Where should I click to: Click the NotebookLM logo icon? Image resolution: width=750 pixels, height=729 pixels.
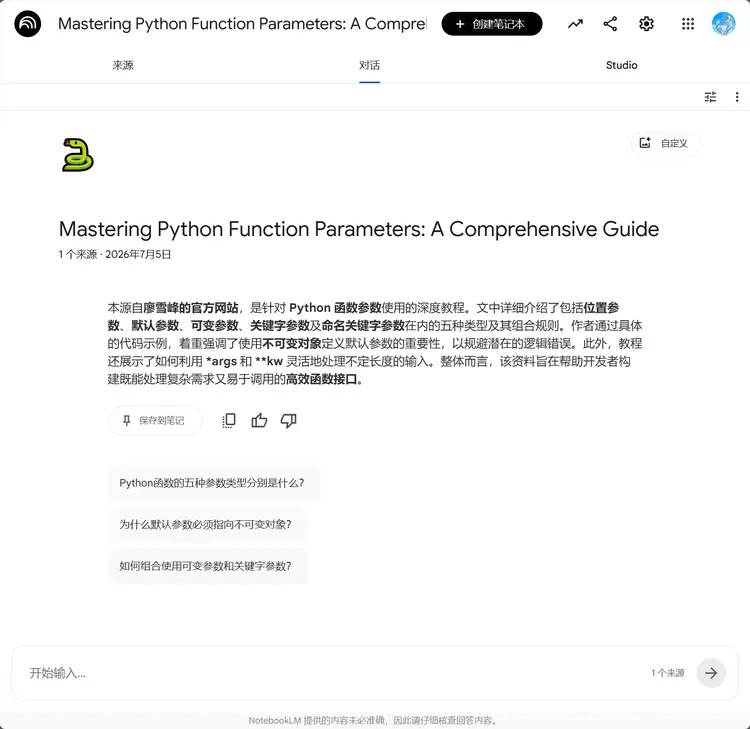pos(28,23)
